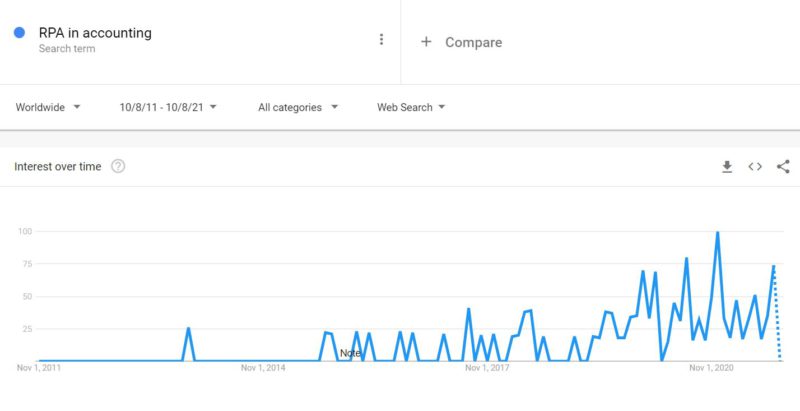Image resolution: width=800 pixels, height=411 pixels.
Task: Open the embed code icon
Action: tap(755, 167)
